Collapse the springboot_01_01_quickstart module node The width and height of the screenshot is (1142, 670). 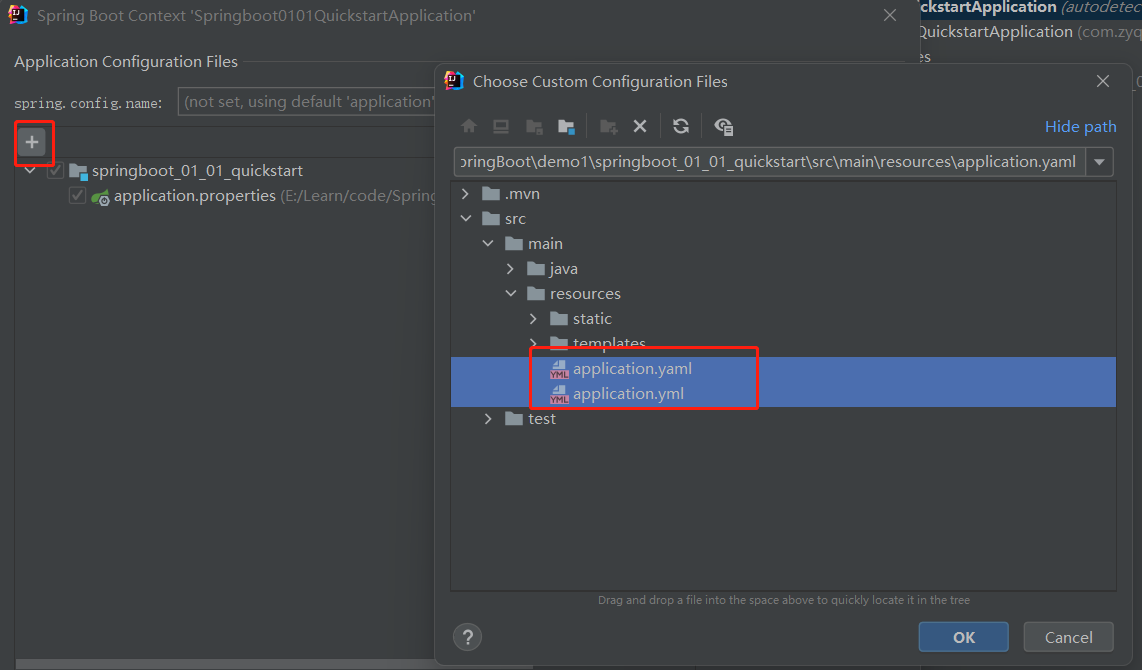point(30,170)
